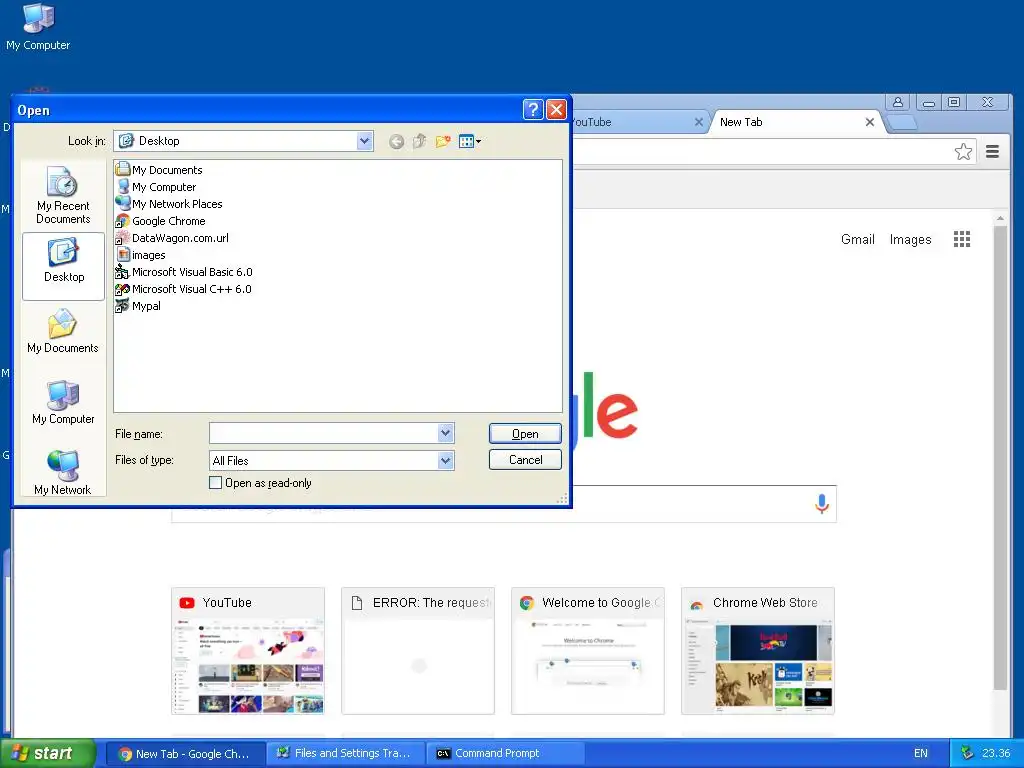Select the images file in list
1024x768 pixels.
(141, 255)
